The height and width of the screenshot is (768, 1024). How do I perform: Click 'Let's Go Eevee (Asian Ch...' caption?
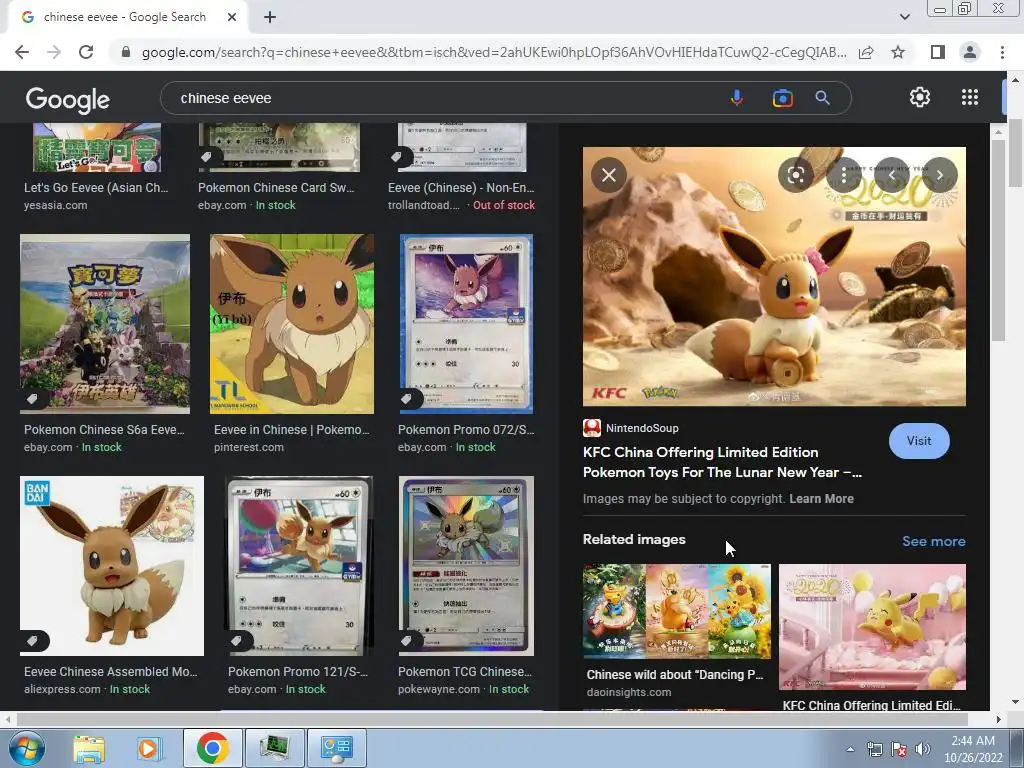(96, 188)
